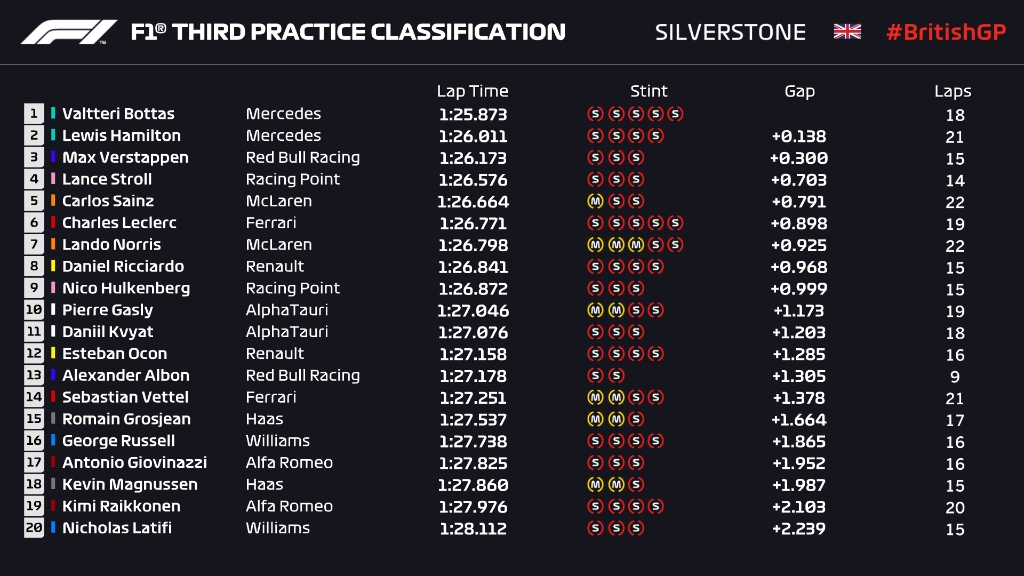Click Carlos Sainz's medium tyre stint icon
The height and width of the screenshot is (576, 1024).
595,201
